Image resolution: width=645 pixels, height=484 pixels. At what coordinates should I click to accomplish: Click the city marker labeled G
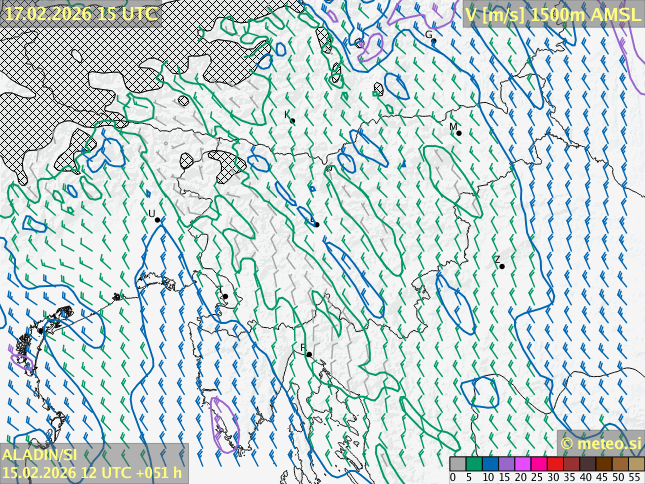(x=433, y=41)
